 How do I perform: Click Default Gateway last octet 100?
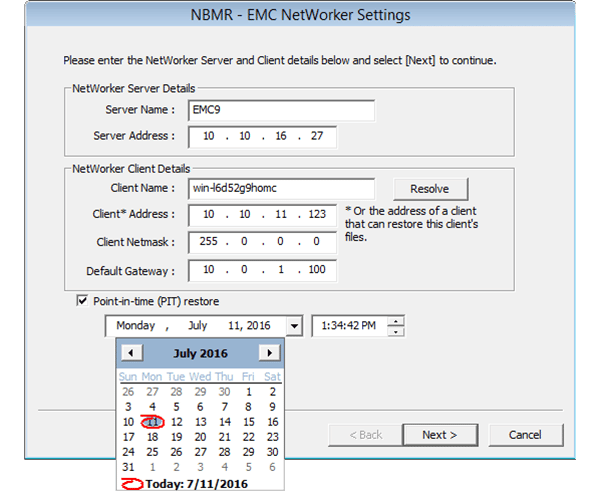coord(317,269)
